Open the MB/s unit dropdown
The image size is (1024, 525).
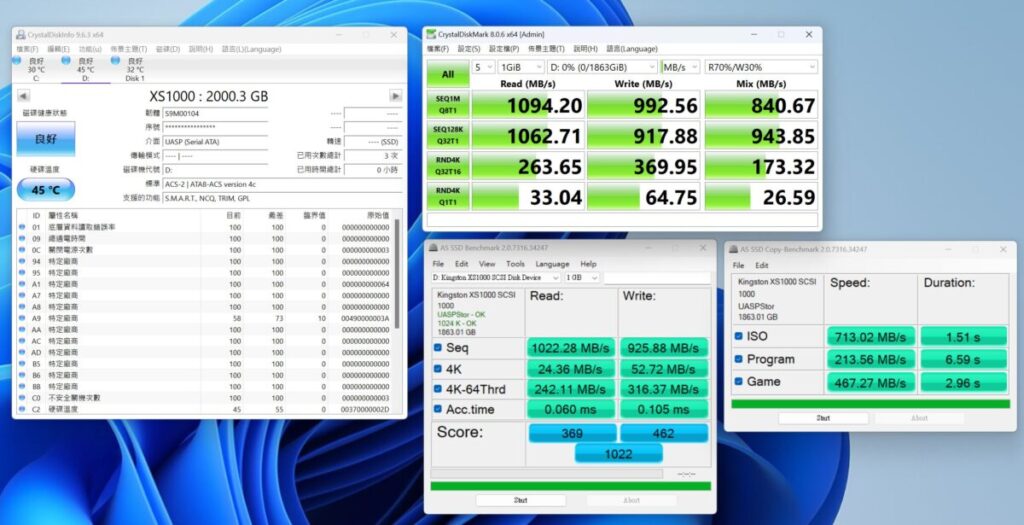click(680, 67)
